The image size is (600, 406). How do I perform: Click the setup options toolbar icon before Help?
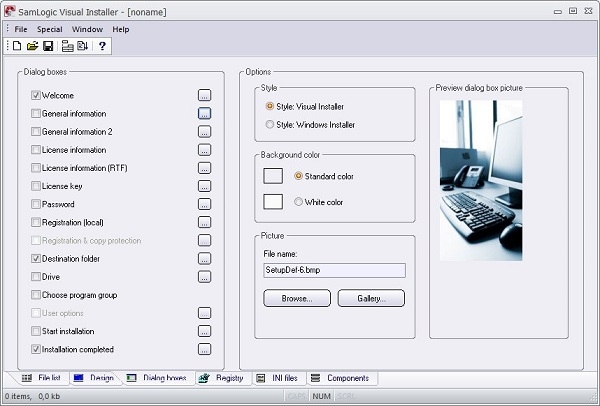point(83,46)
